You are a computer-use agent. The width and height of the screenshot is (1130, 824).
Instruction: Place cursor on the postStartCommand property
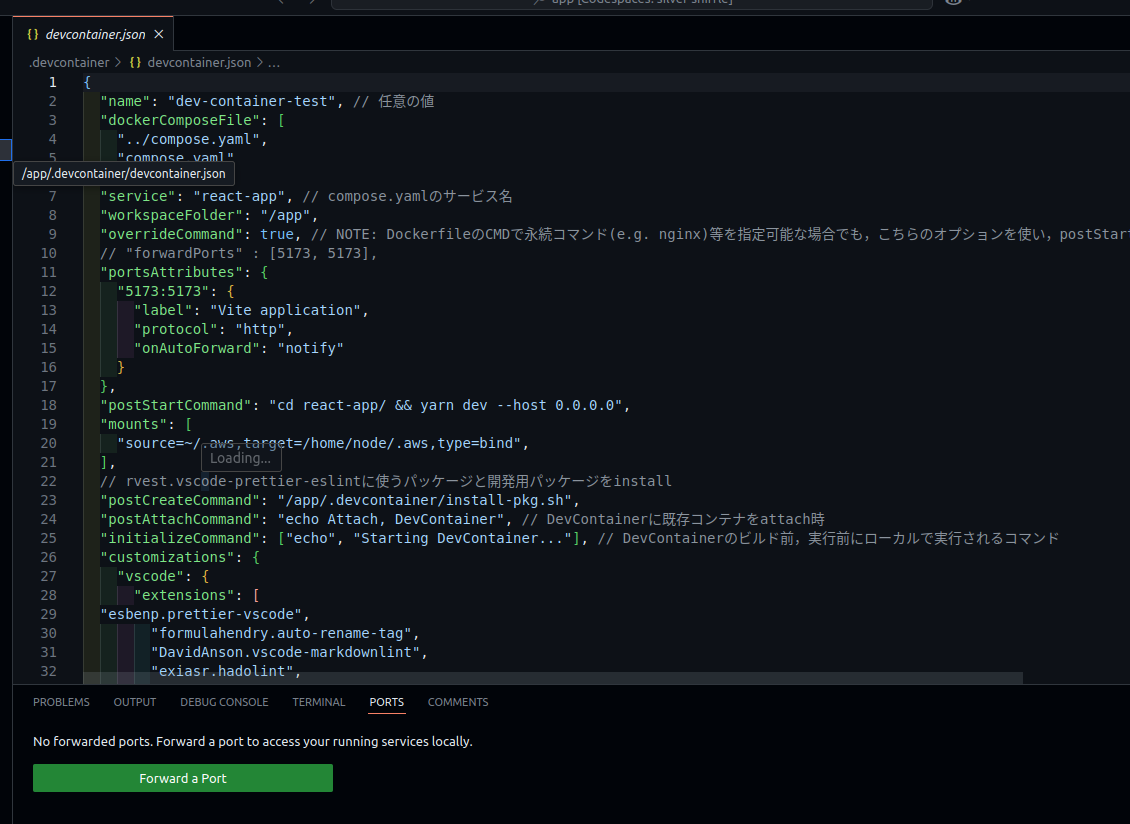click(x=176, y=405)
